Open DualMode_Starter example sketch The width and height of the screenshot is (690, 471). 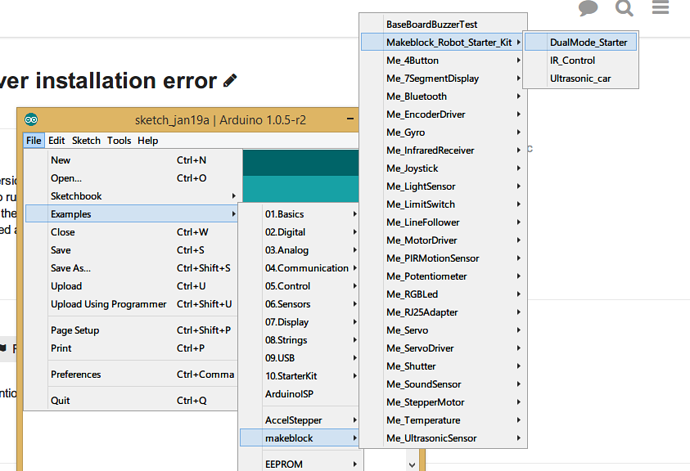(580, 42)
